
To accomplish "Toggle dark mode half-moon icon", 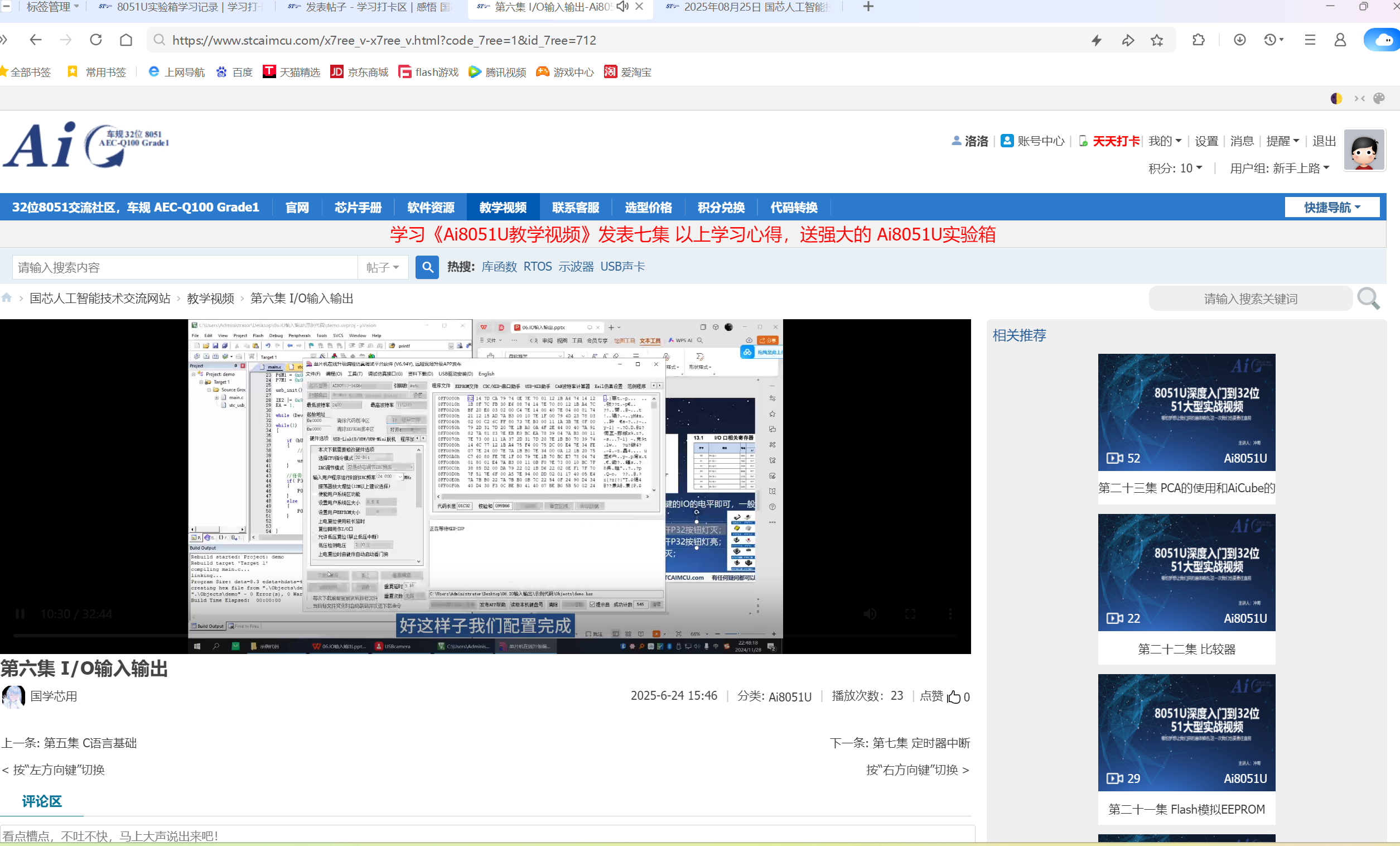I will point(1336,98).
